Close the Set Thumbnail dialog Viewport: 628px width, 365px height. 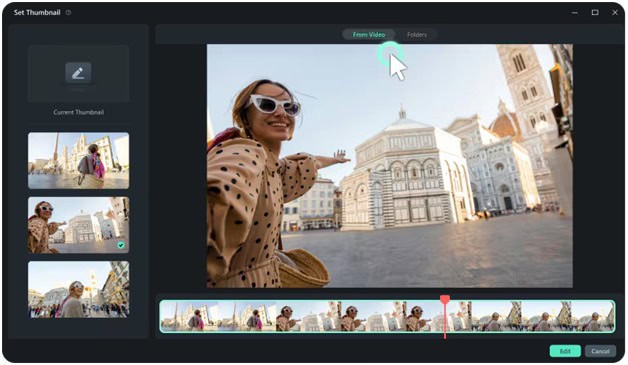(x=615, y=12)
